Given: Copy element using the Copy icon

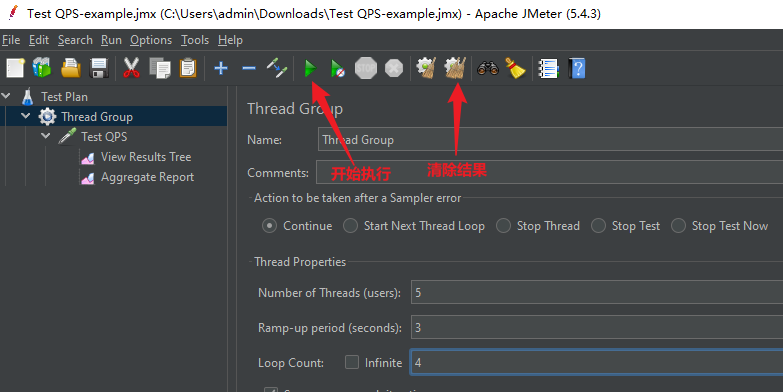Looking at the screenshot, I should pyautogui.click(x=160, y=68).
